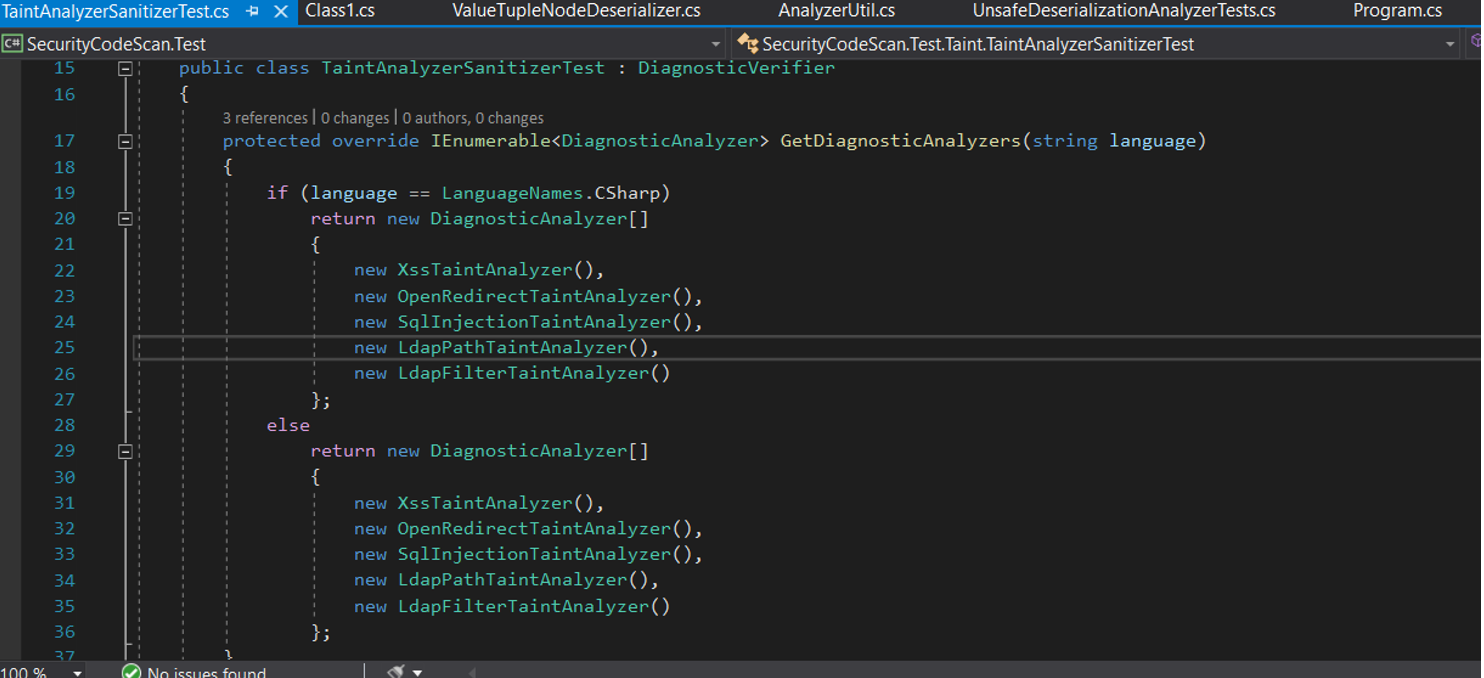This screenshot has width=1484, height=678.
Task: Close the TaintAnalyzerSanitizerTest.cs tab
Action: pyautogui.click(x=281, y=12)
